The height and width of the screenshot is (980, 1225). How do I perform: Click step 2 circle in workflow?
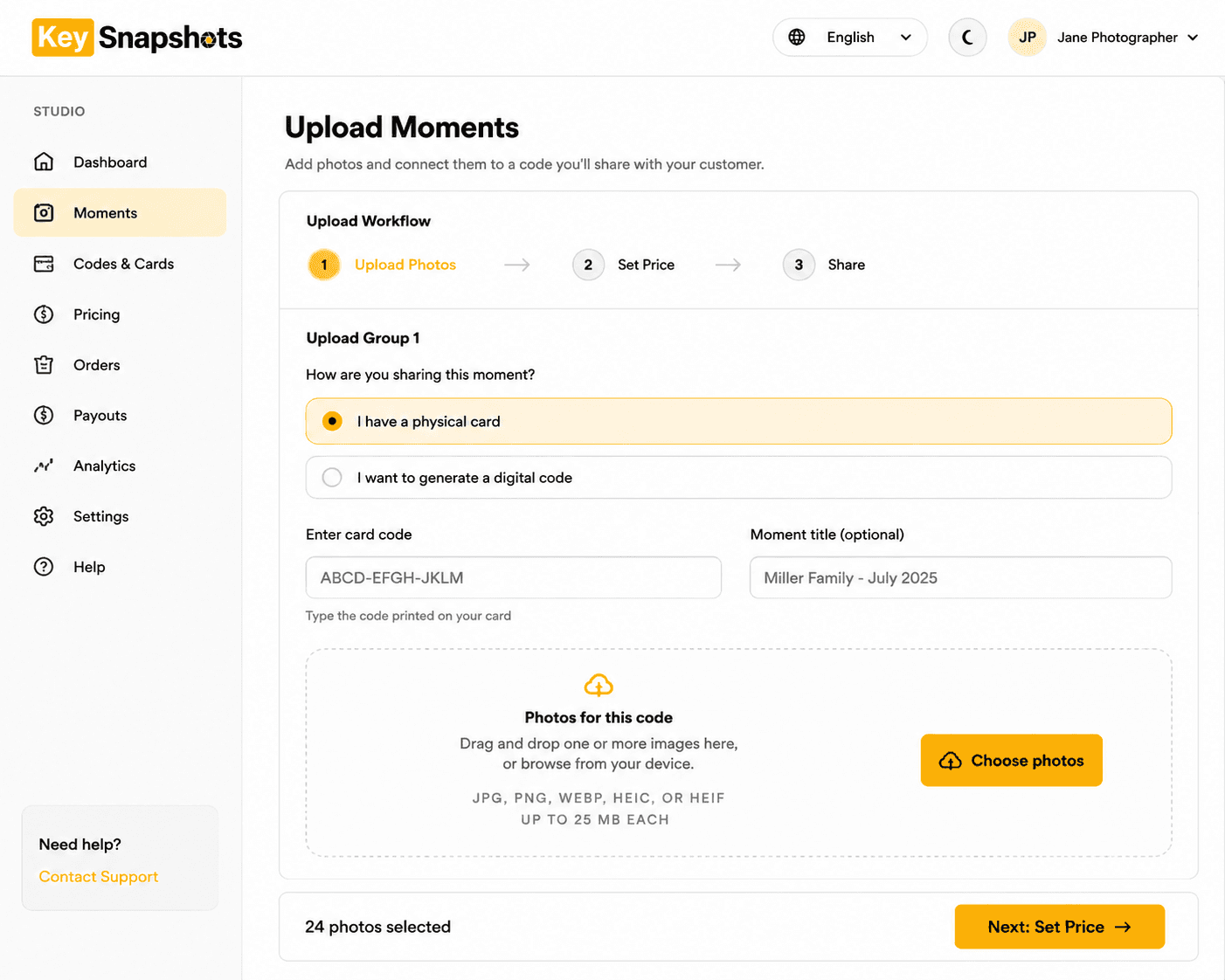(588, 265)
